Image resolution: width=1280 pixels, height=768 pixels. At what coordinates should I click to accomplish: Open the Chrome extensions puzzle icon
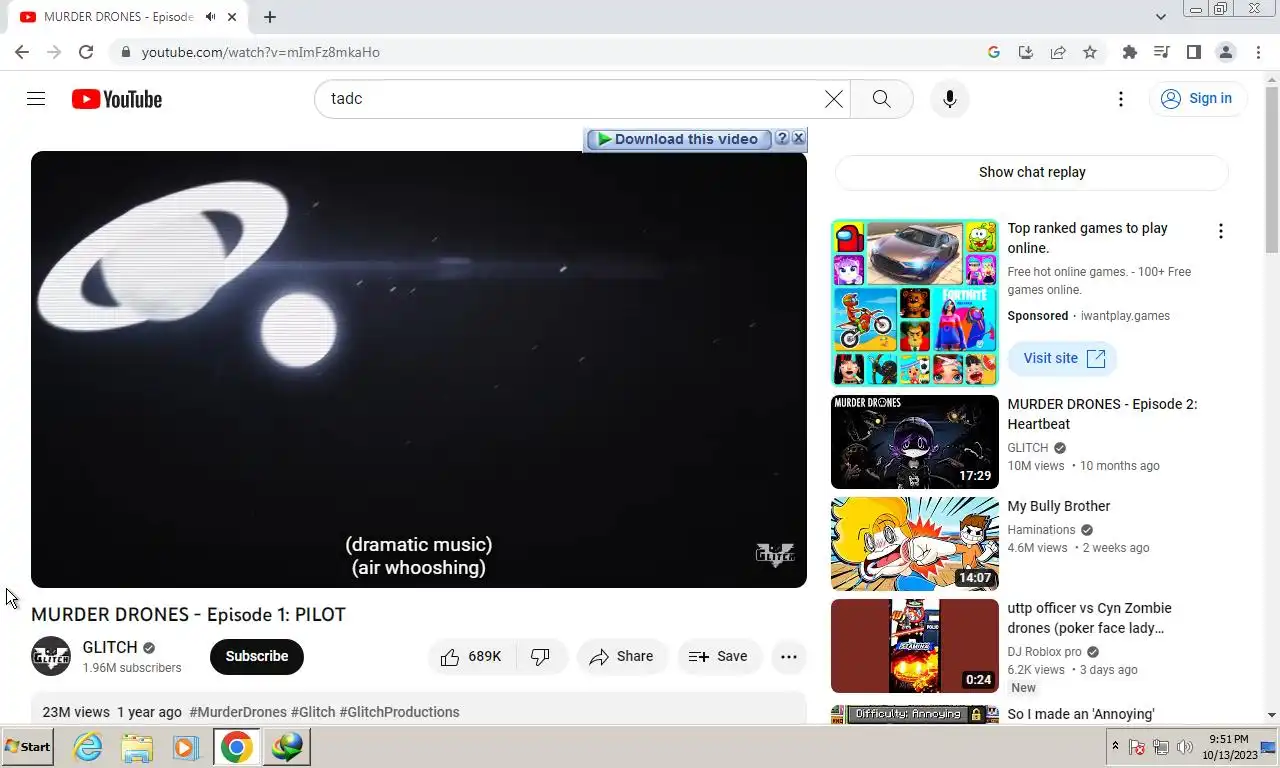pos(1130,52)
